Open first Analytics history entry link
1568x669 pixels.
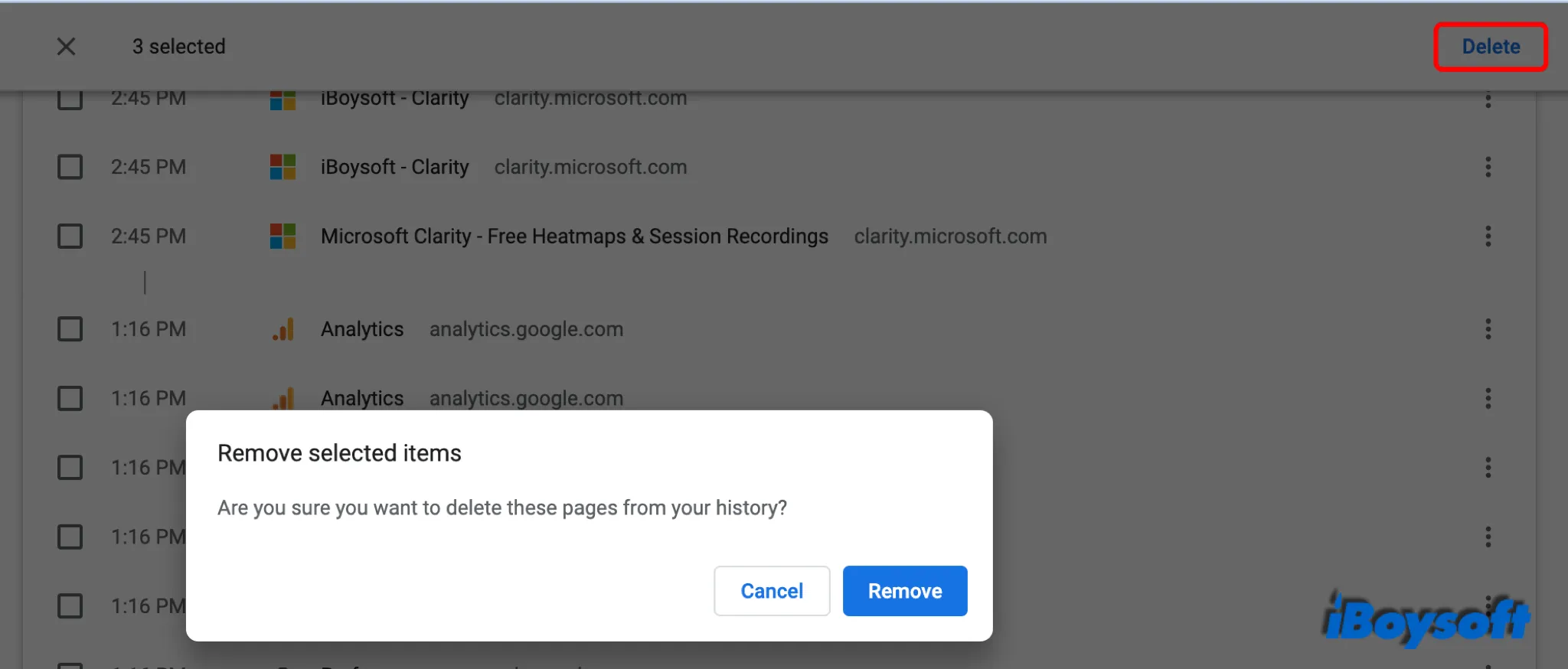362,329
